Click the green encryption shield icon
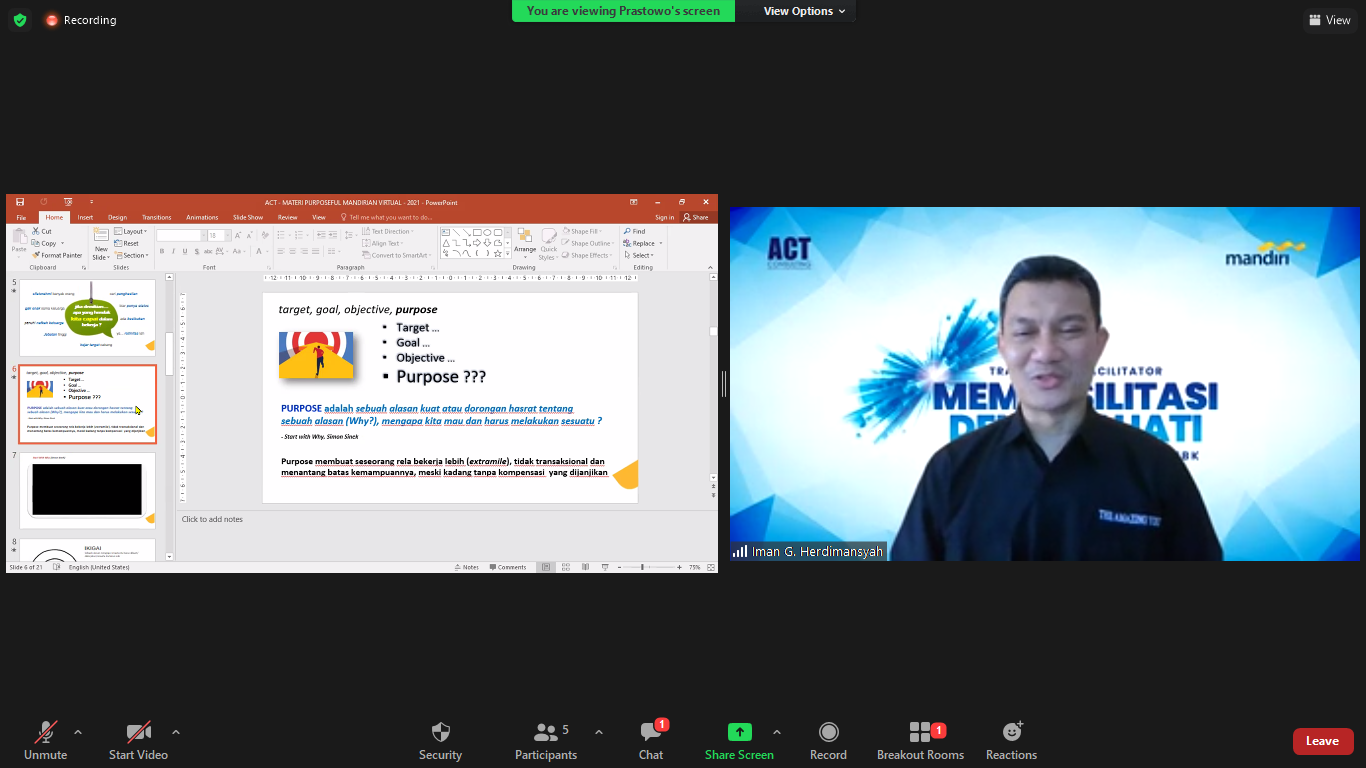Viewport: 1366px width, 768px height. (x=20, y=20)
